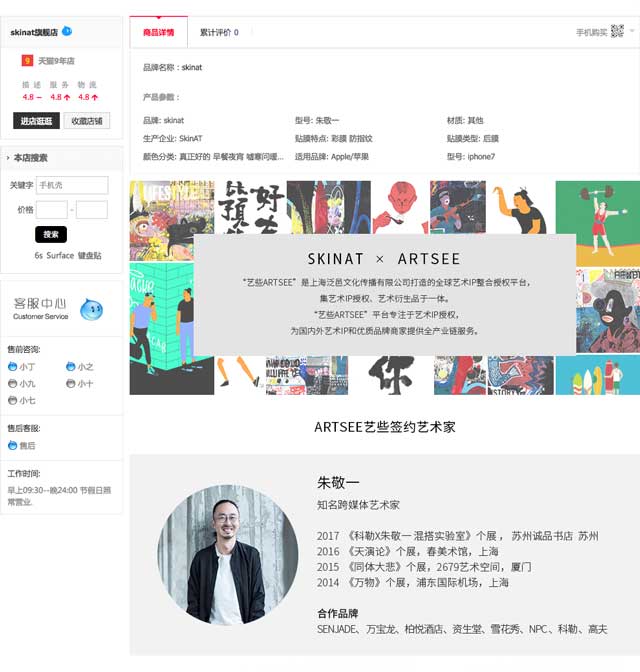The height and width of the screenshot is (672, 640).
Task: Click the artist 朱敬一 portrait photo
Action: pos(228,555)
